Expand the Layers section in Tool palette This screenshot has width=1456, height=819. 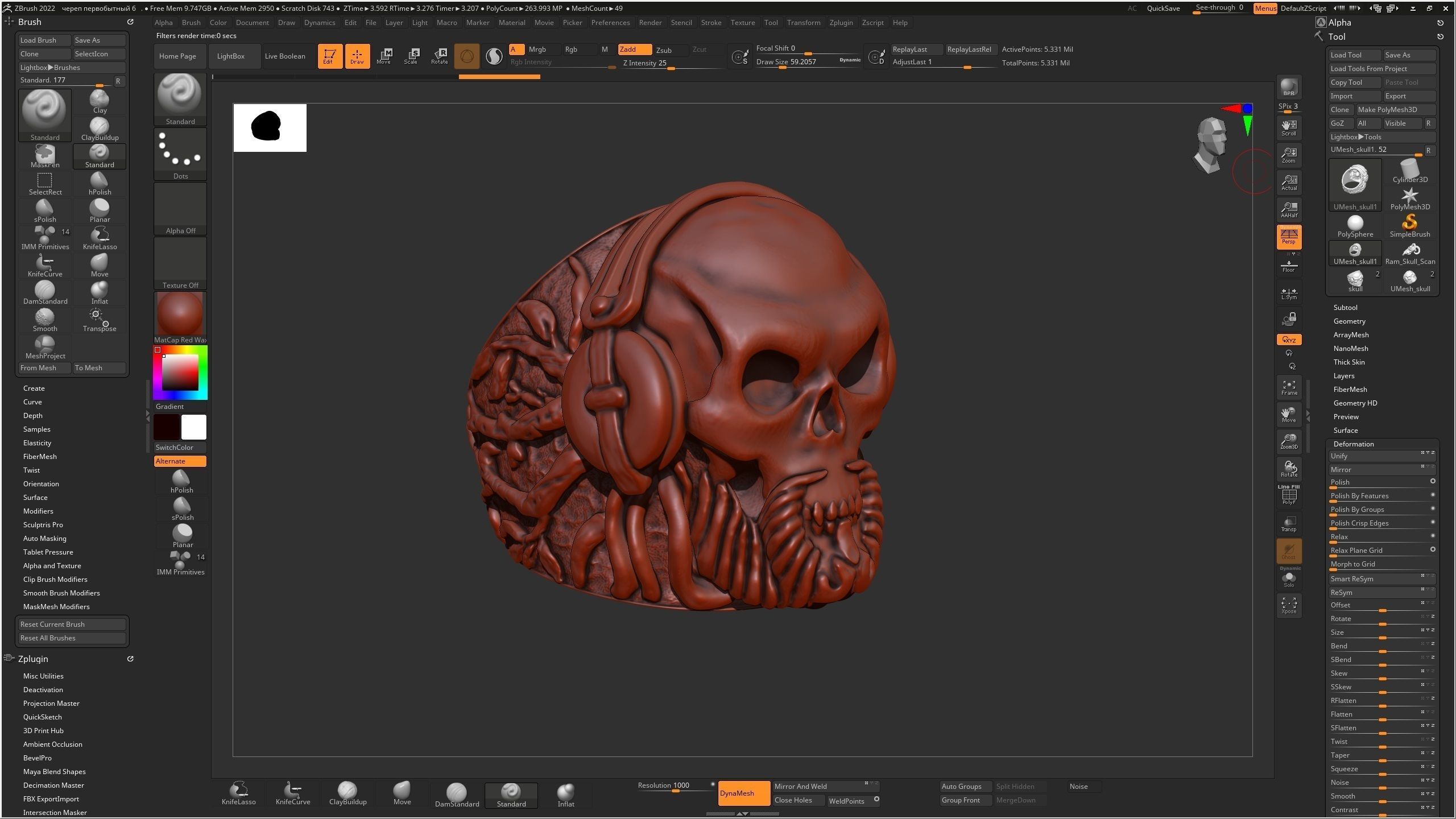(x=1343, y=375)
